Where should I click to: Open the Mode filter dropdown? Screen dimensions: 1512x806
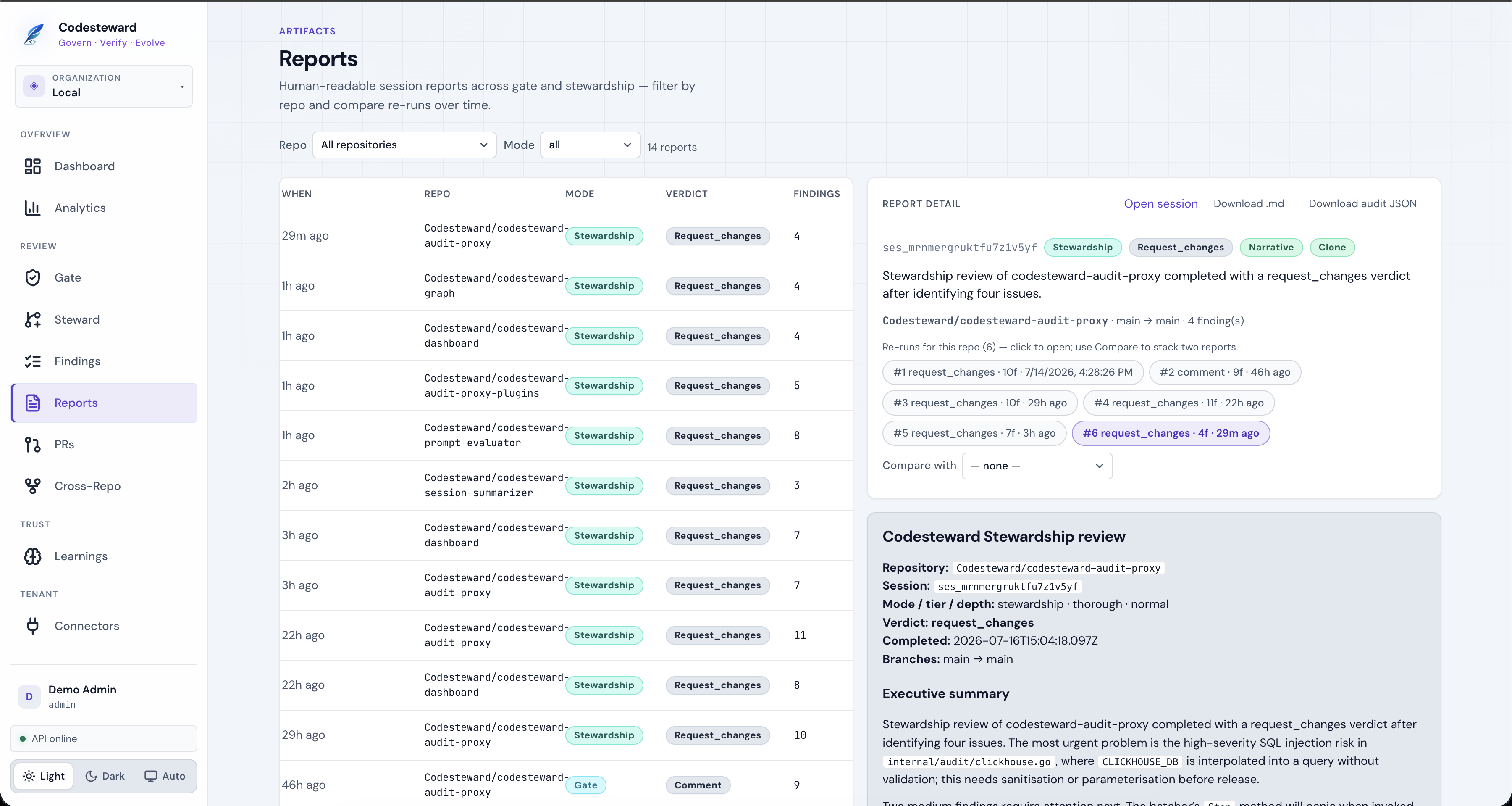click(590, 145)
